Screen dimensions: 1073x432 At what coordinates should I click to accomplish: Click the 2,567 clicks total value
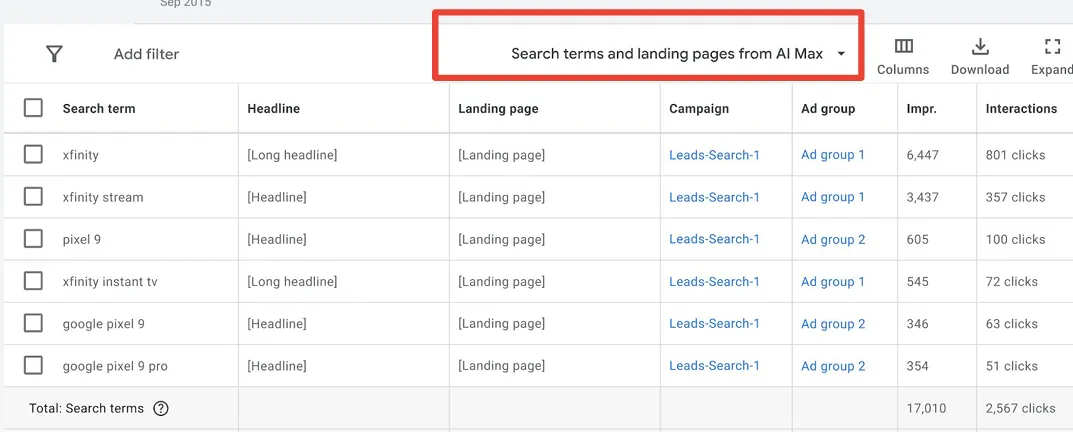click(1021, 408)
